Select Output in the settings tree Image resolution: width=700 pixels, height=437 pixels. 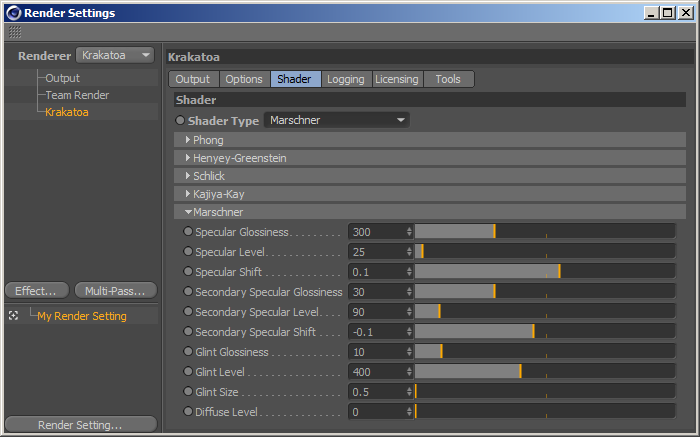62,78
